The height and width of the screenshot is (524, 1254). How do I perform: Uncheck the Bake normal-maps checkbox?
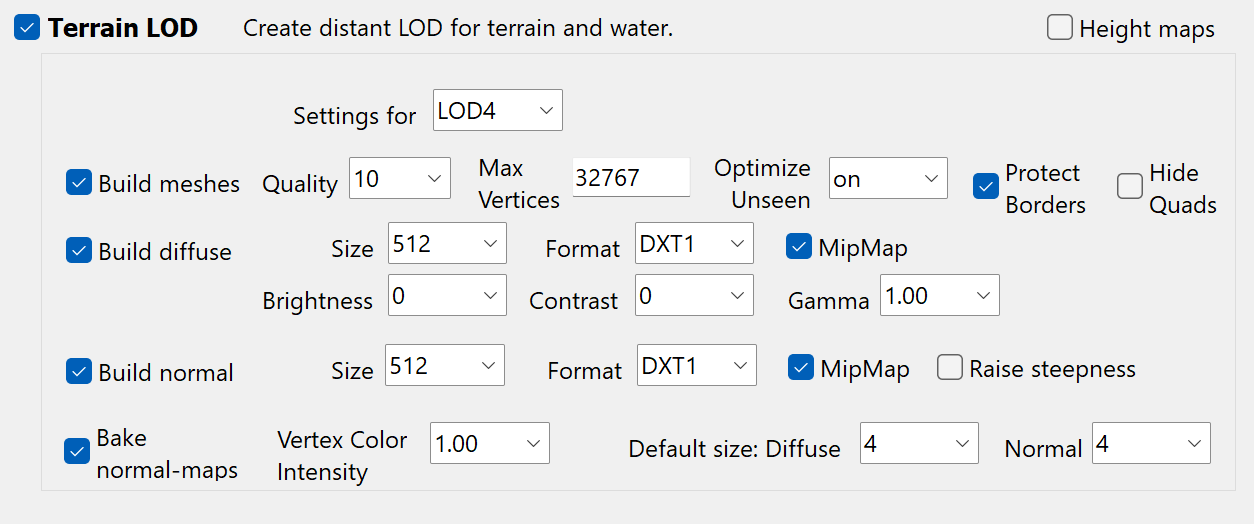tap(77, 451)
